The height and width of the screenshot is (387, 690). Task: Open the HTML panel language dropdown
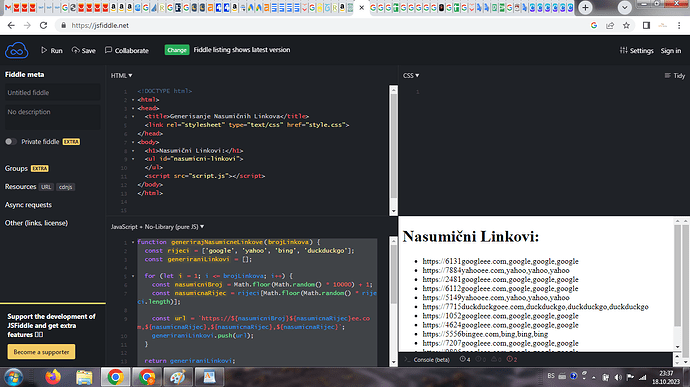pyautogui.click(x=121, y=76)
